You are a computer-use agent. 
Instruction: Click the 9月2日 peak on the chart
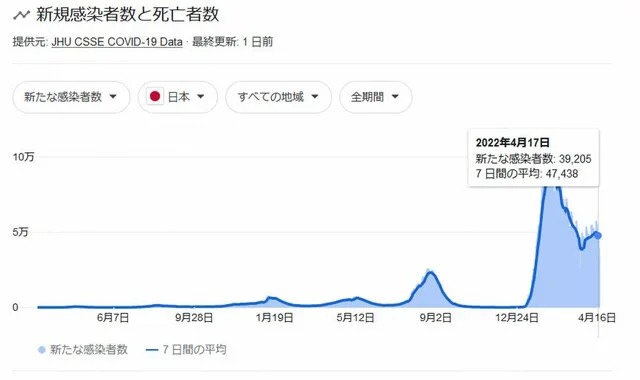click(430, 272)
